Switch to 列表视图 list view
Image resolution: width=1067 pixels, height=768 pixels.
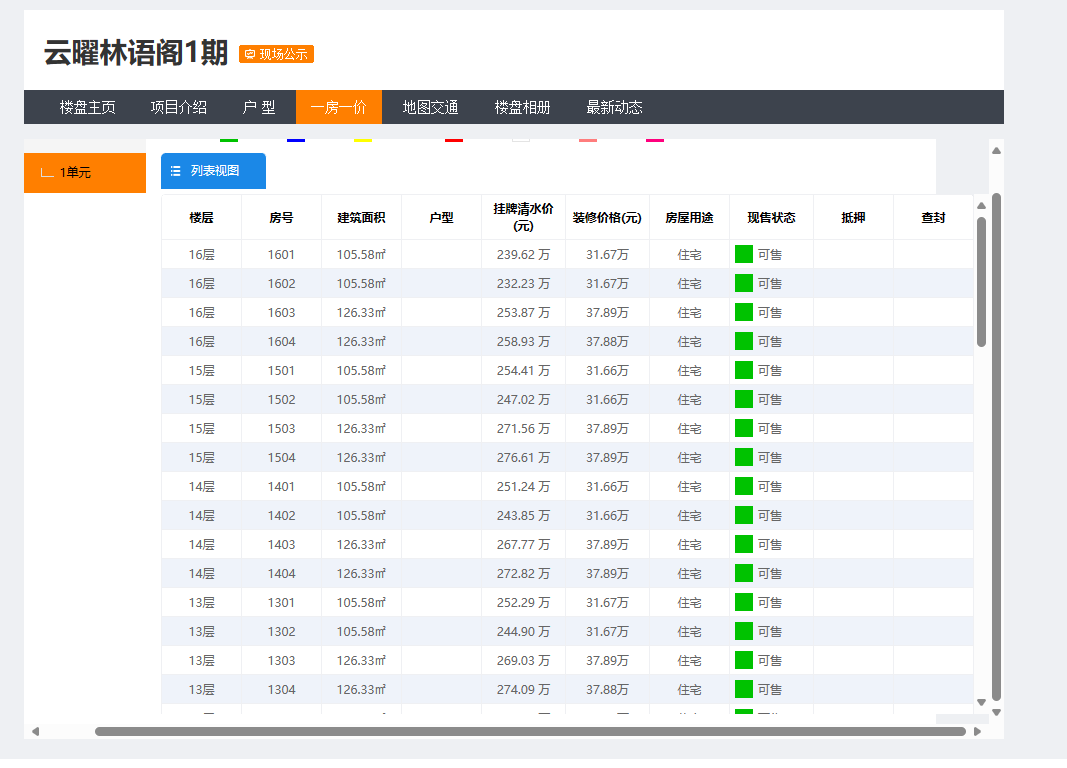pos(213,171)
